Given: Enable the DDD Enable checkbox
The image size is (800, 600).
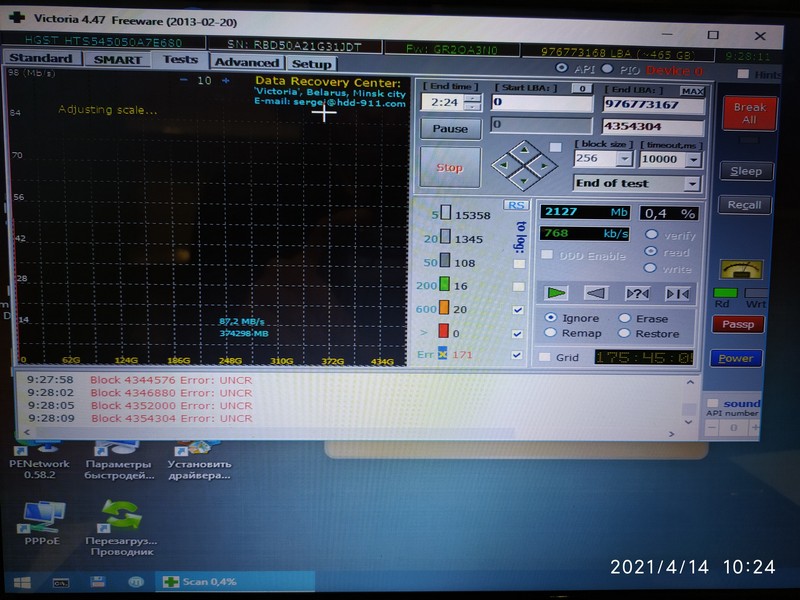Looking at the screenshot, I should 547,255.
